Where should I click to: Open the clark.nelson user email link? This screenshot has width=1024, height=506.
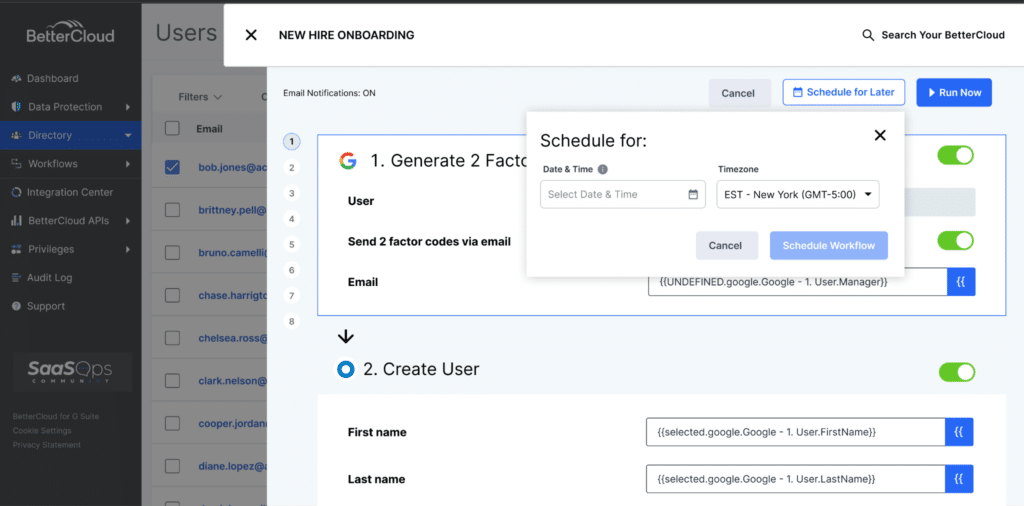[232, 381]
